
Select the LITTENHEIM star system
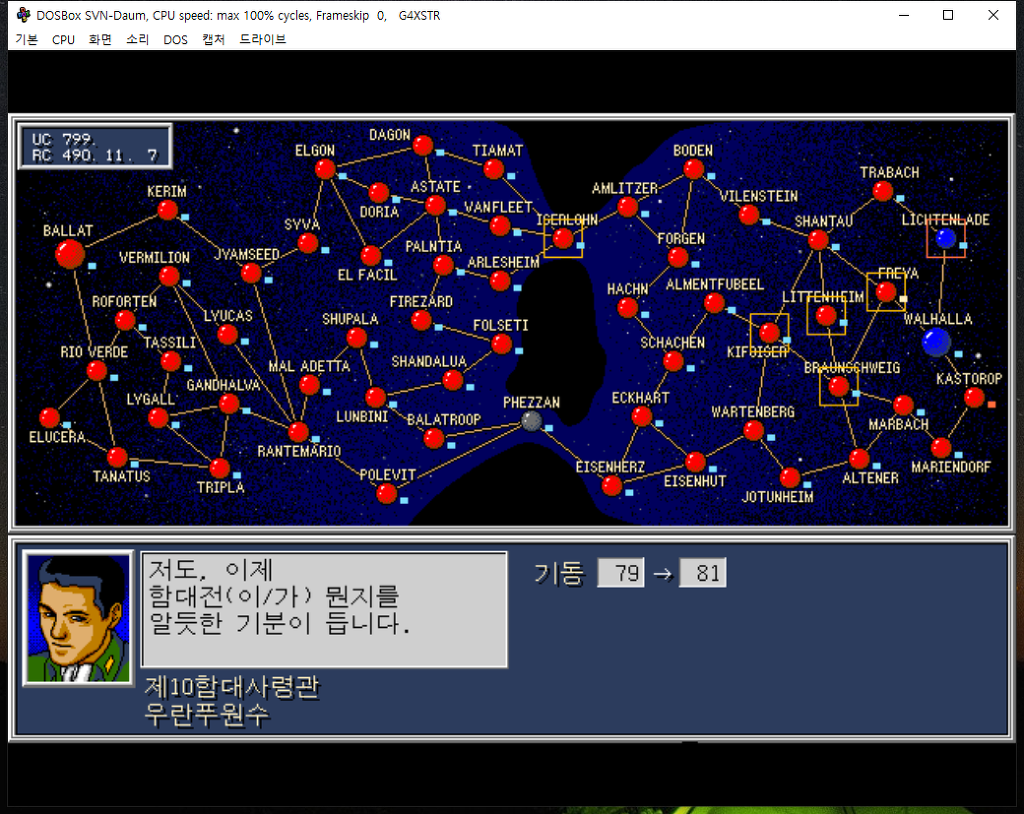(x=826, y=316)
